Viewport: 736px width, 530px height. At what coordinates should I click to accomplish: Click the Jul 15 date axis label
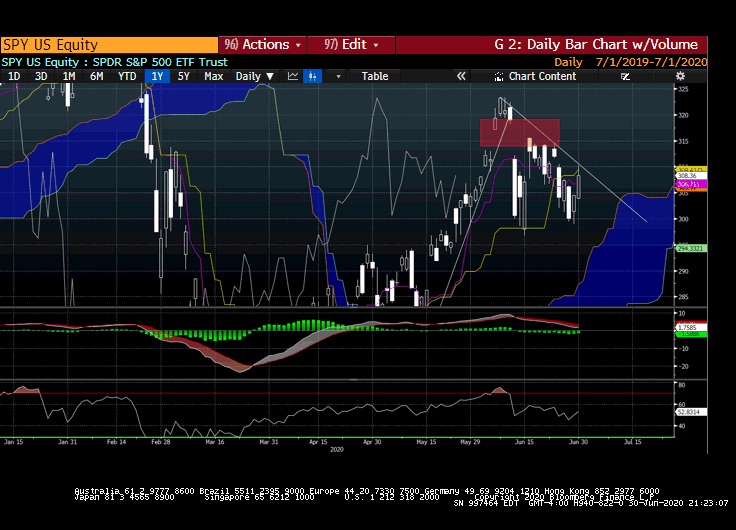click(x=632, y=442)
